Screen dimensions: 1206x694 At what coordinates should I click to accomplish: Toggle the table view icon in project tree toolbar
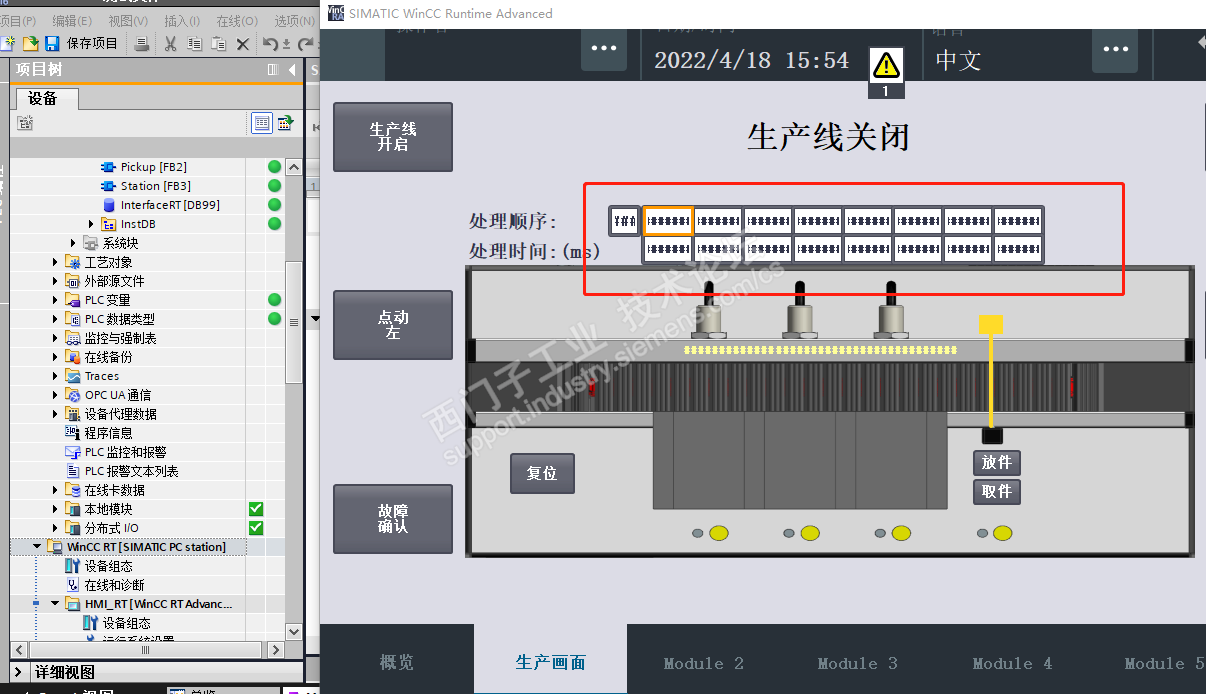pos(262,123)
